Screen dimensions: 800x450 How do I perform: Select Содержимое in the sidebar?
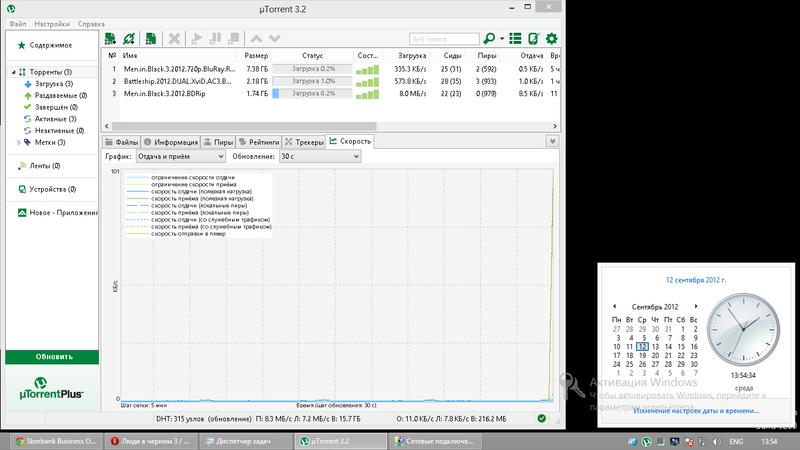[51, 45]
